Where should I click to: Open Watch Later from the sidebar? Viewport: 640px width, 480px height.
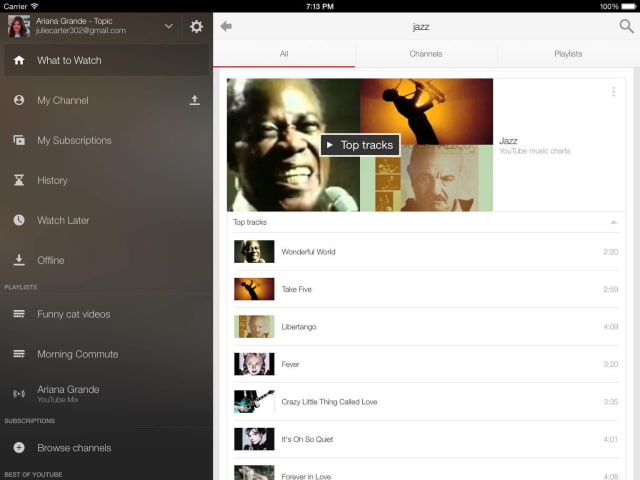(63, 220)
